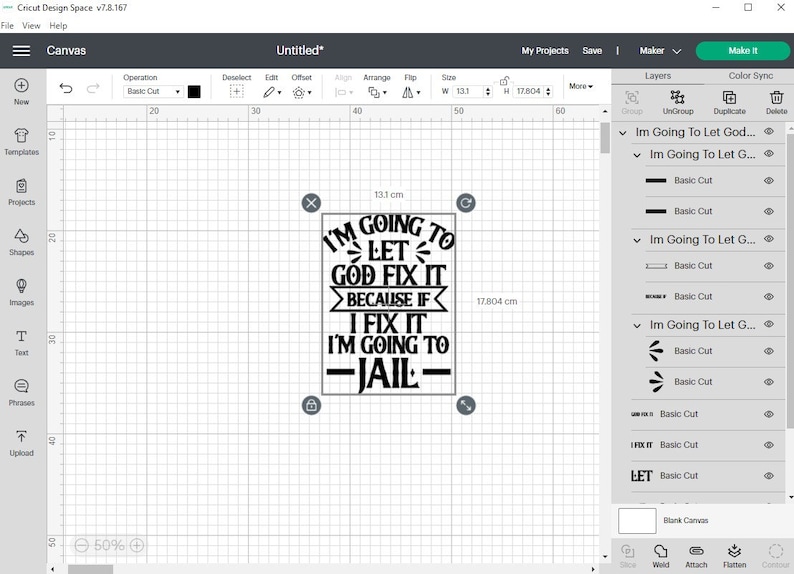Hide the first Basic Cut line layer
Screen dimensions: 794x574
[769, 180]
